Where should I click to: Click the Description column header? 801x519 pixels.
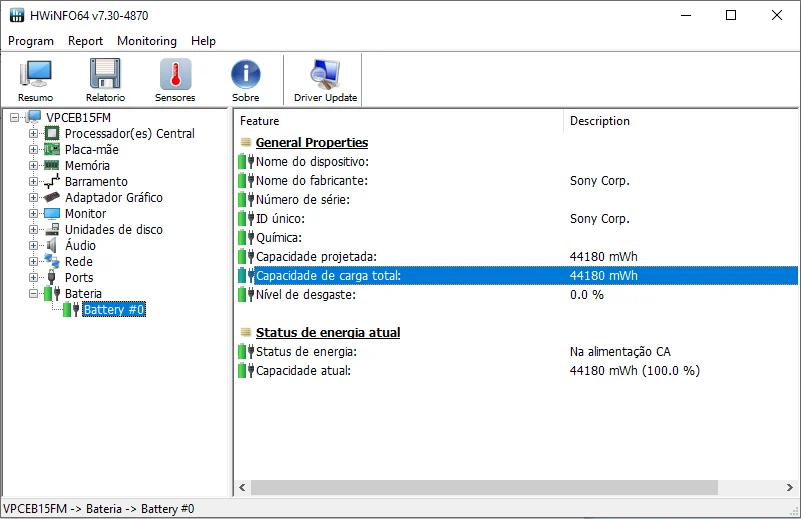(681, 121)
